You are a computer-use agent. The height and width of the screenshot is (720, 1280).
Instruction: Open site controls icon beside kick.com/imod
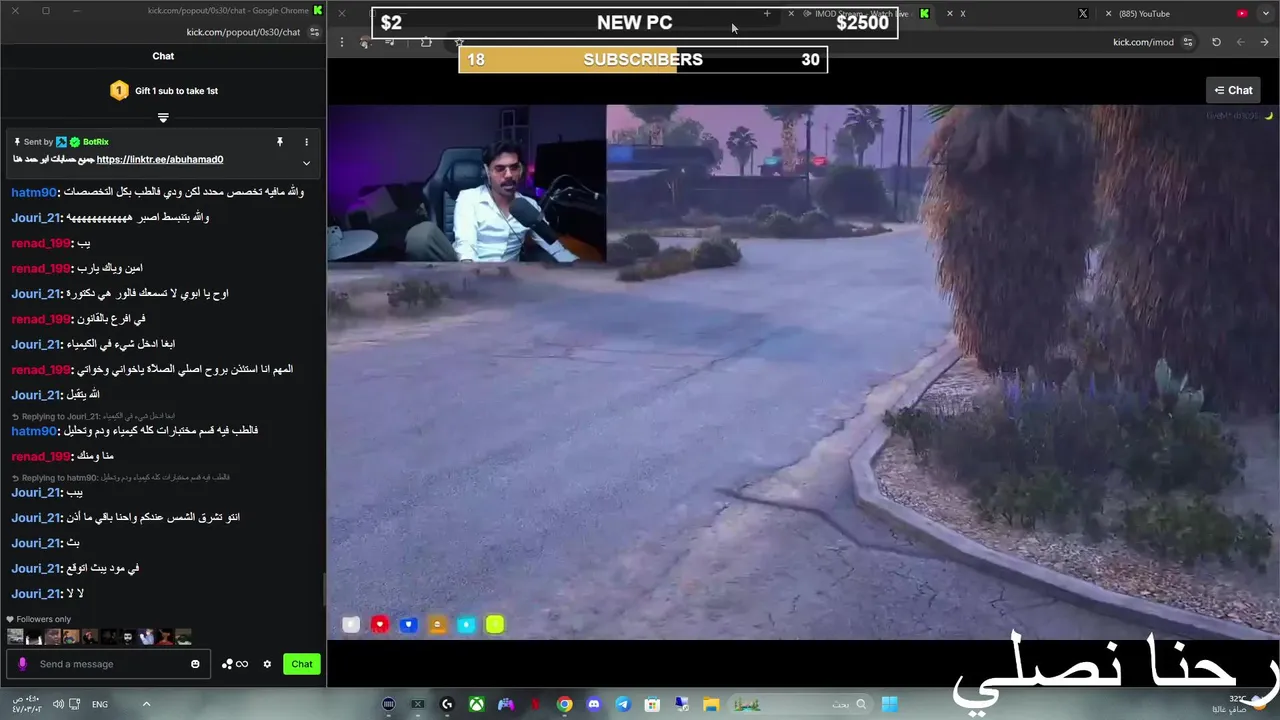click(1188, 42)
